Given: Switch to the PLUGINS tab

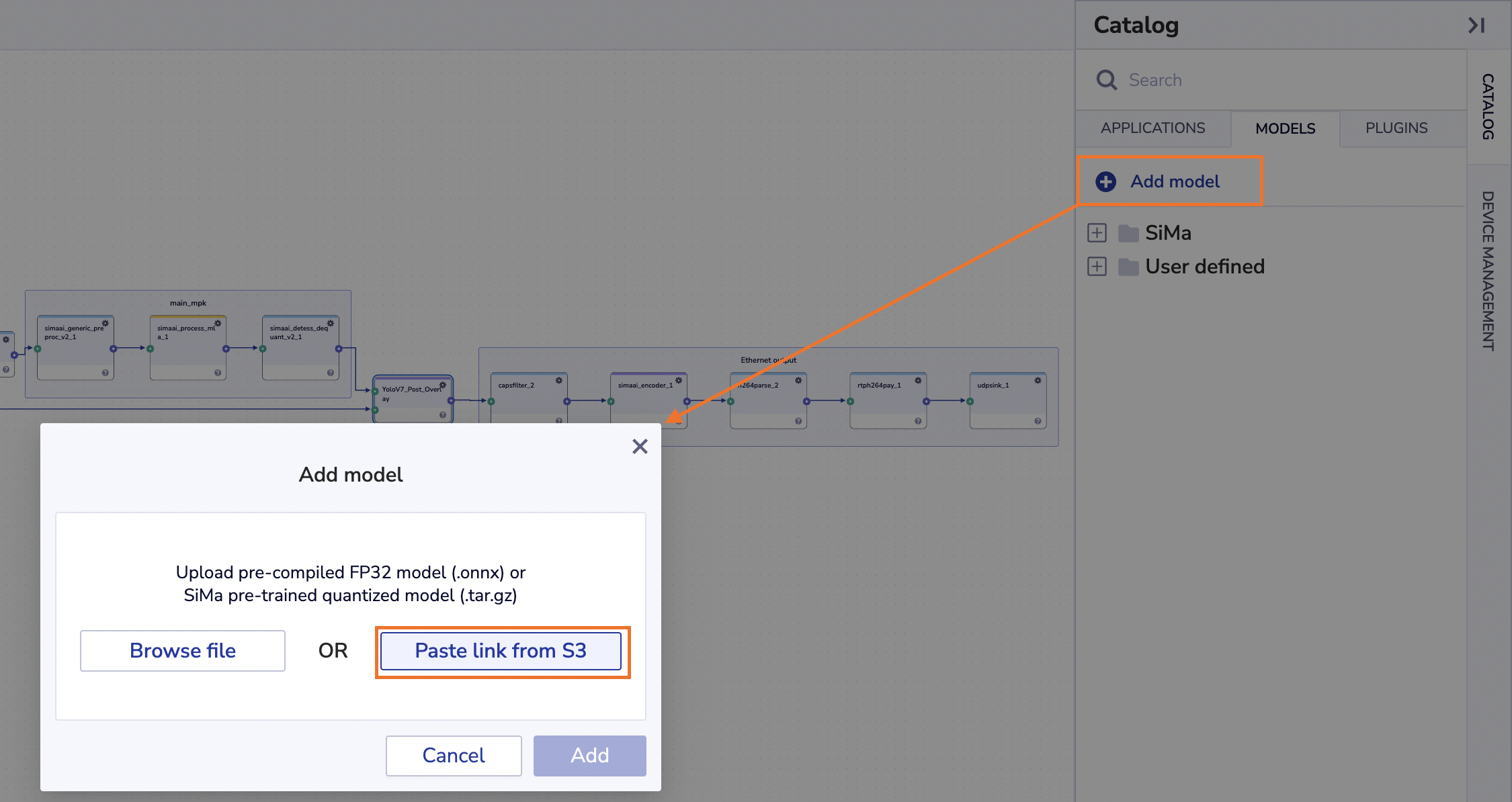Looking at the screenshot, I should click(1396, 128).
